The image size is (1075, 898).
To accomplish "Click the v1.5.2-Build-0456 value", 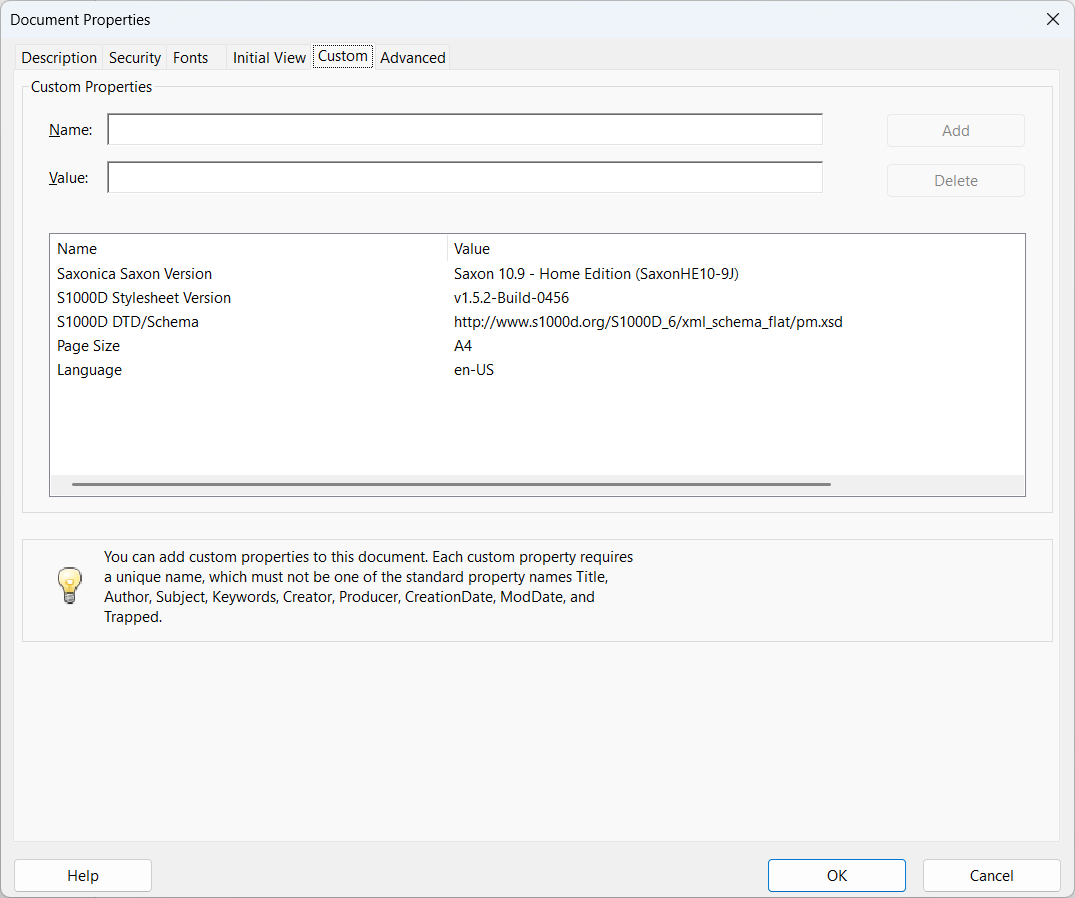I will [511, 298].
